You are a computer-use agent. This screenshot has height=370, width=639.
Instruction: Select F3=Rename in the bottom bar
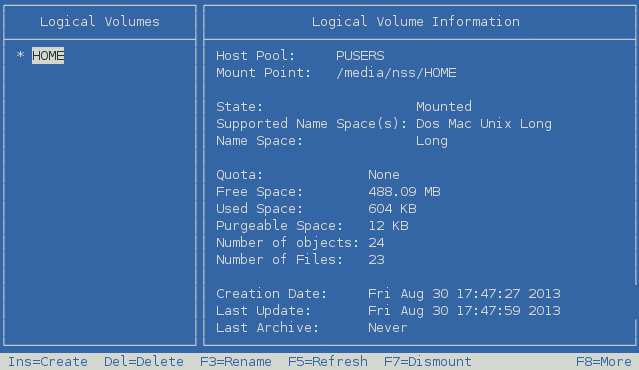click(236, 361)
